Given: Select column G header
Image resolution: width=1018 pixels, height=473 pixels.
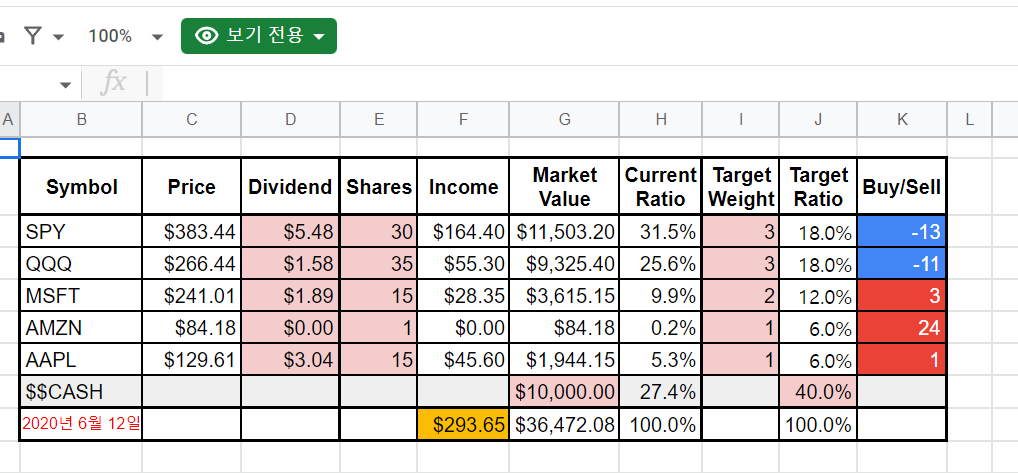Looking at the screenshot, I should tap(564, 119).
